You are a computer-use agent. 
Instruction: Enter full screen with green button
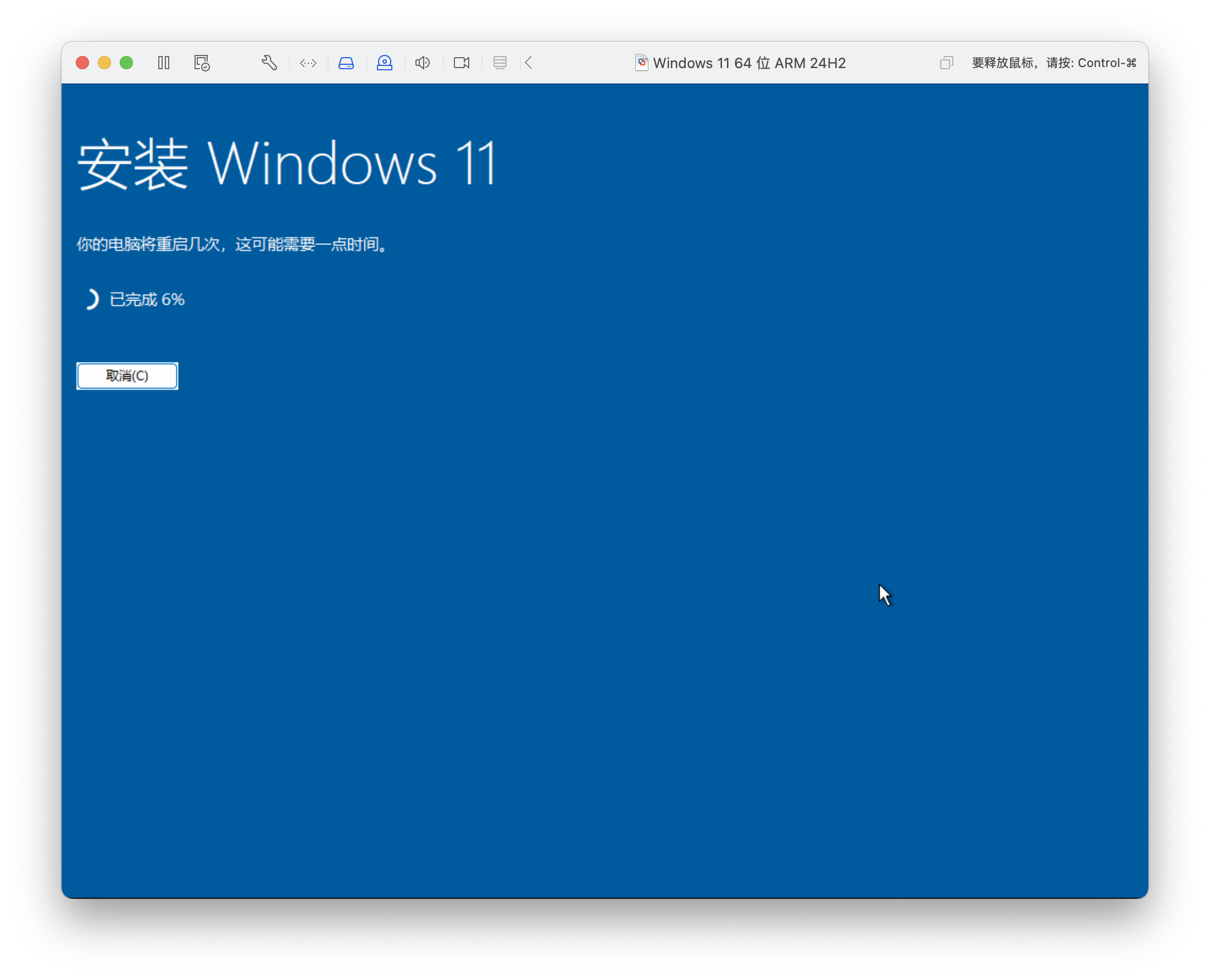(126, 63)
